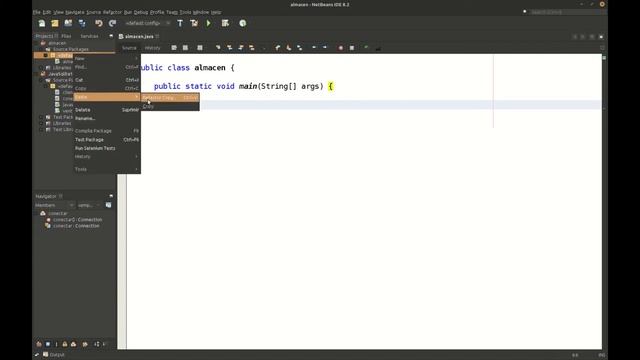Toggle the bookmark editor toolbar button

[300, 48]
